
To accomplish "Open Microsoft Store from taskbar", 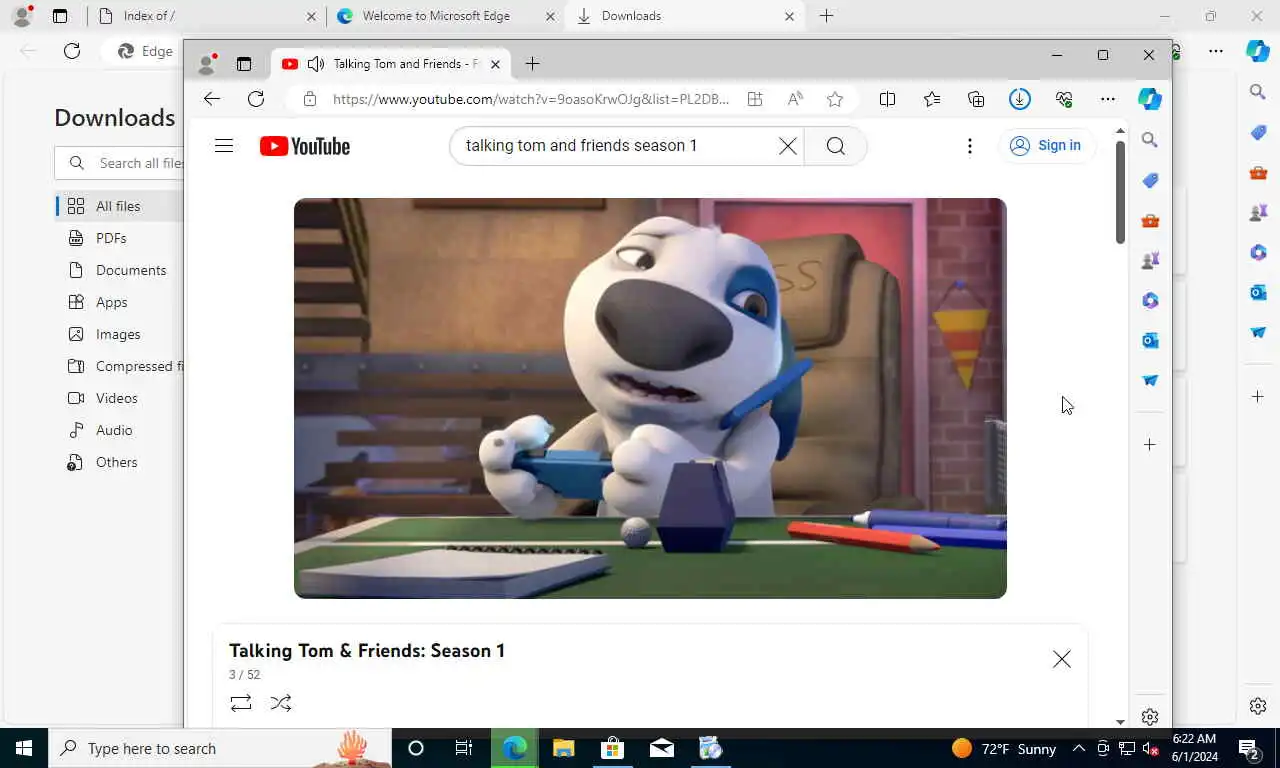I will pyautogui.click(x=612, y=748).
